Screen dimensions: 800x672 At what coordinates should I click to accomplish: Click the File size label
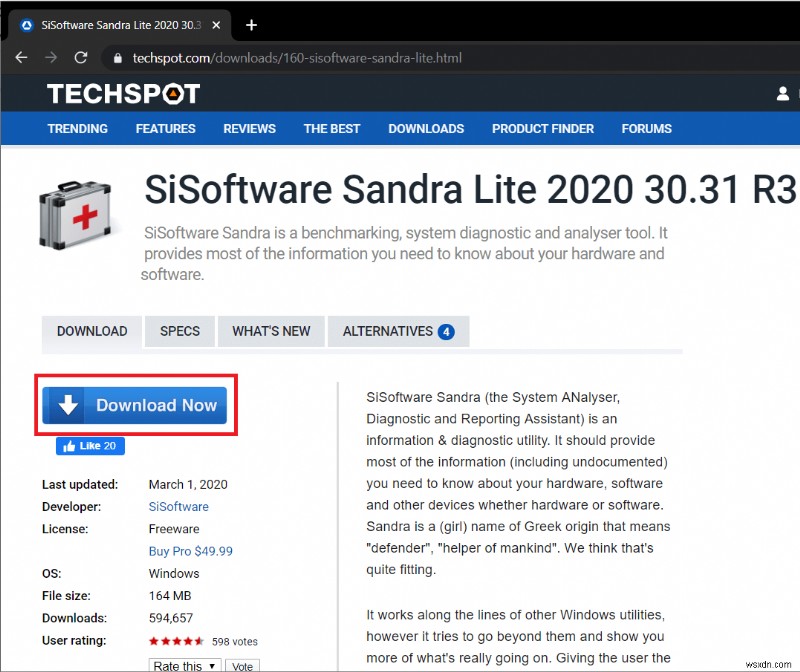66,596
